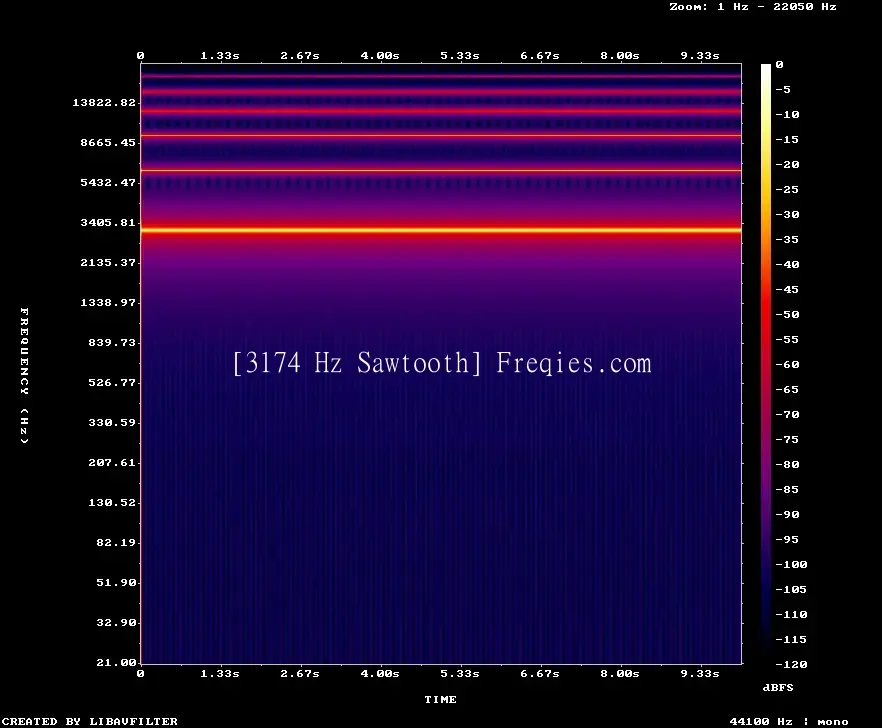This screenshot has width=882, height=728.
Task: Click the thin harmonic line just above 5432.47
Action: [x=441, y=170]
